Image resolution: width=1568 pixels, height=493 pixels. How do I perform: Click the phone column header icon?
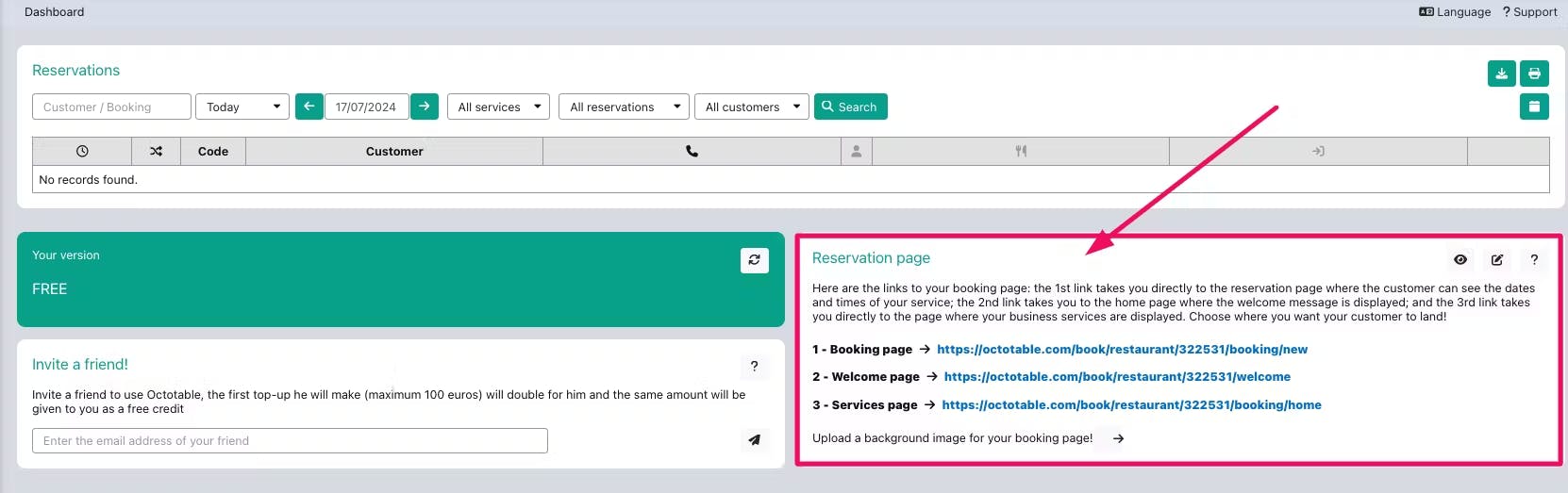point(692,151)
